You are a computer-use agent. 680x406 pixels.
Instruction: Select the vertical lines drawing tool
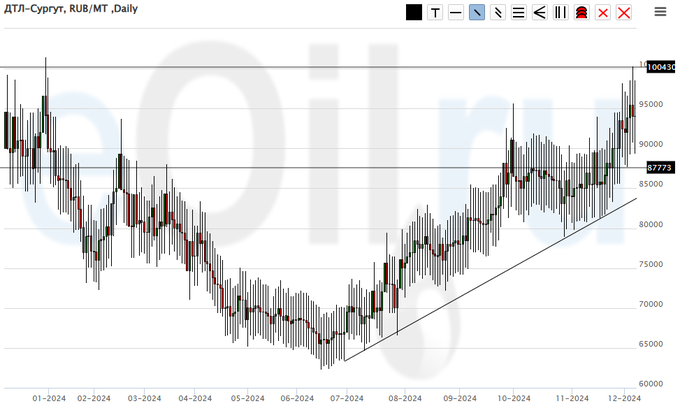pos(560,12)
